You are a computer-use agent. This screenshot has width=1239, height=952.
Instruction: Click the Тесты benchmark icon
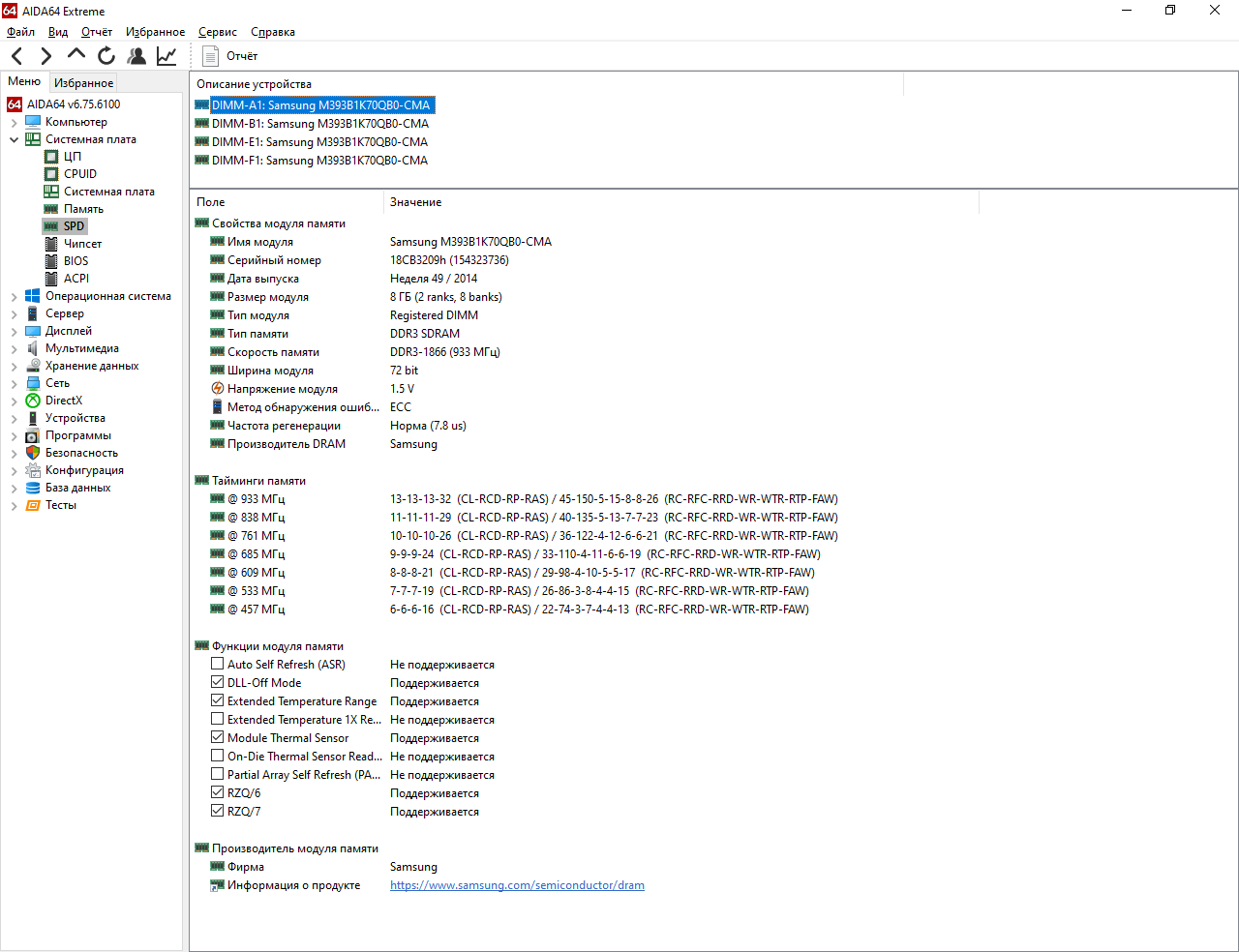click(33, 505)
